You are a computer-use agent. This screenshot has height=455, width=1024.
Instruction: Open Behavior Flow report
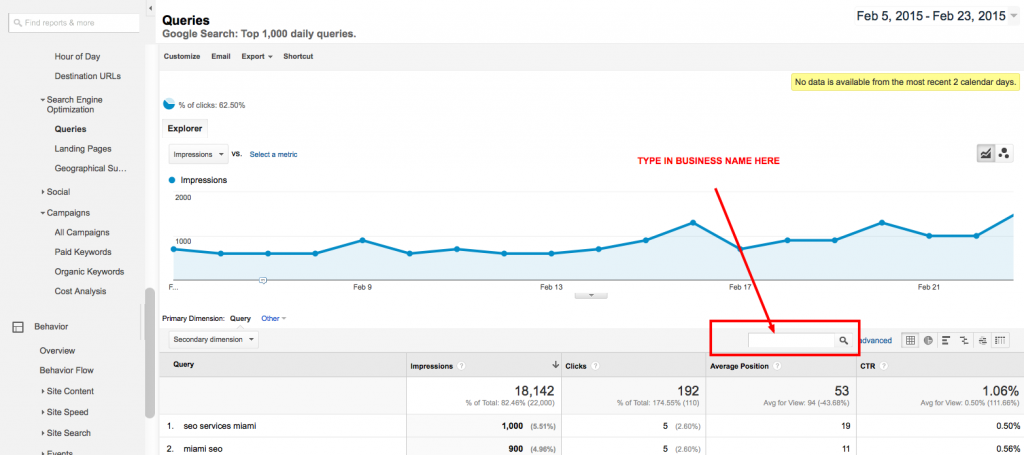click(67, 370)
